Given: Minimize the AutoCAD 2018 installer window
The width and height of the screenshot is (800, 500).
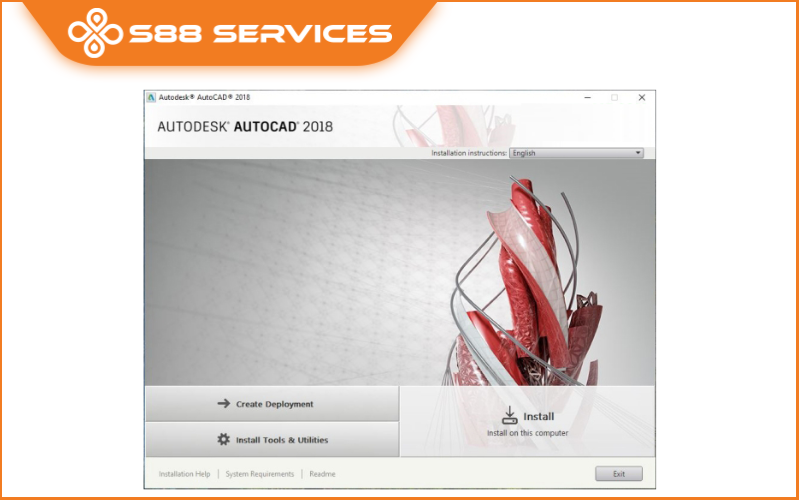Looking at the screenshot, I should [588, 97].
